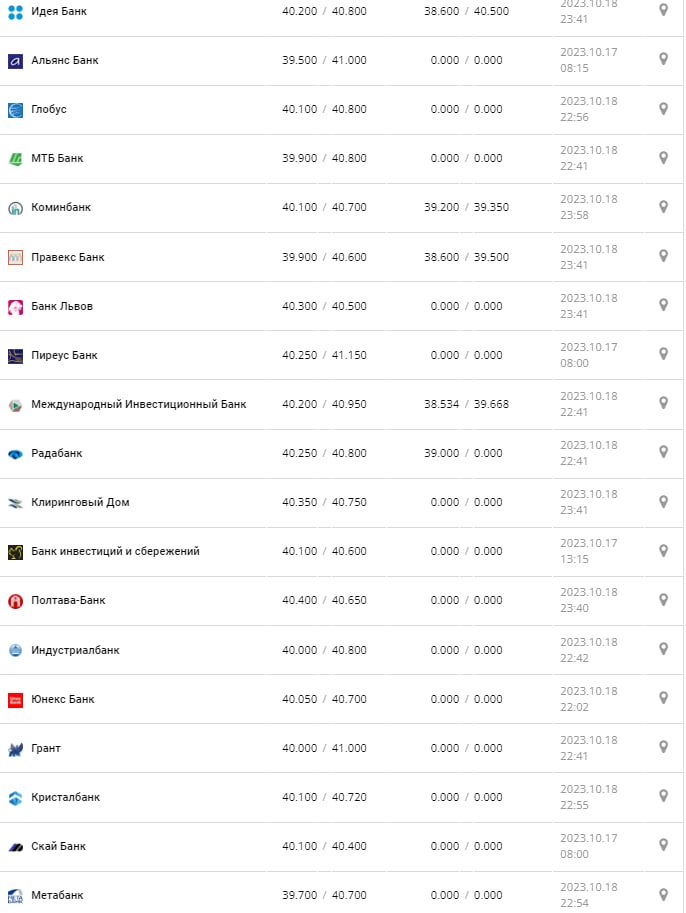Click the Грант location pin
Viewport: 686px width, 913px height.
click(x=663, y=747)
